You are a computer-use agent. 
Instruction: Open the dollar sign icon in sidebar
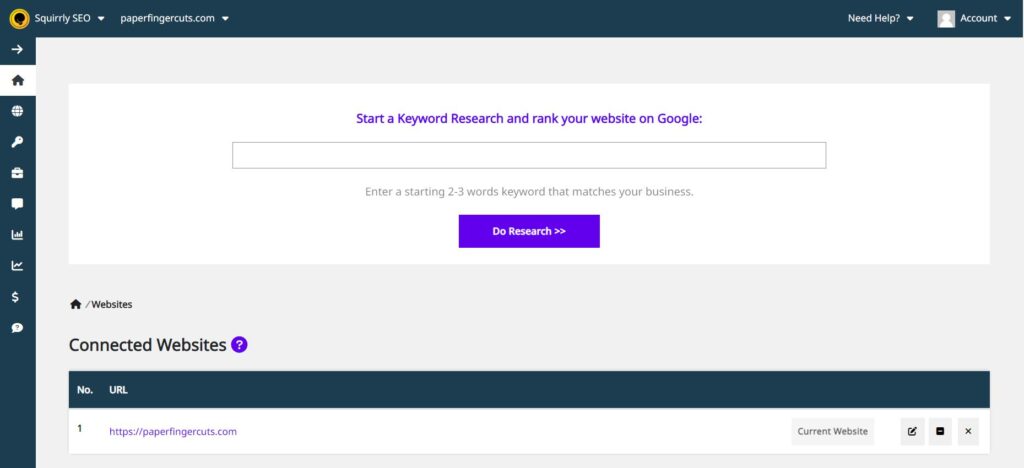point(16,297)
